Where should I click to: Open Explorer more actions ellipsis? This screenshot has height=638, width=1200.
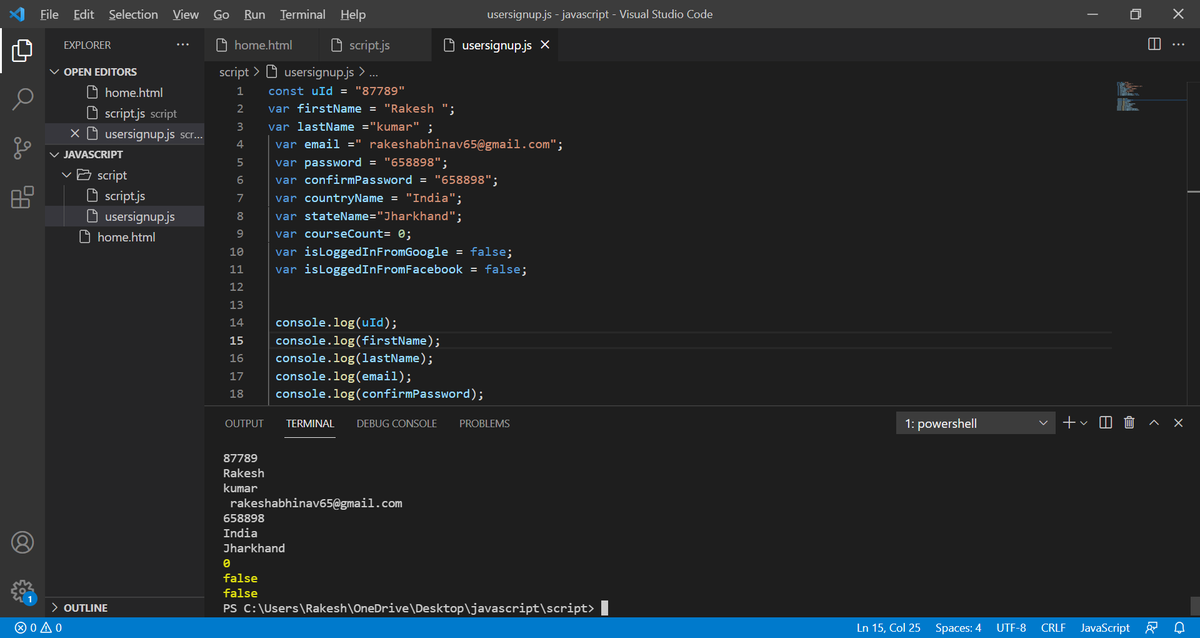click(x=181, y=45)
